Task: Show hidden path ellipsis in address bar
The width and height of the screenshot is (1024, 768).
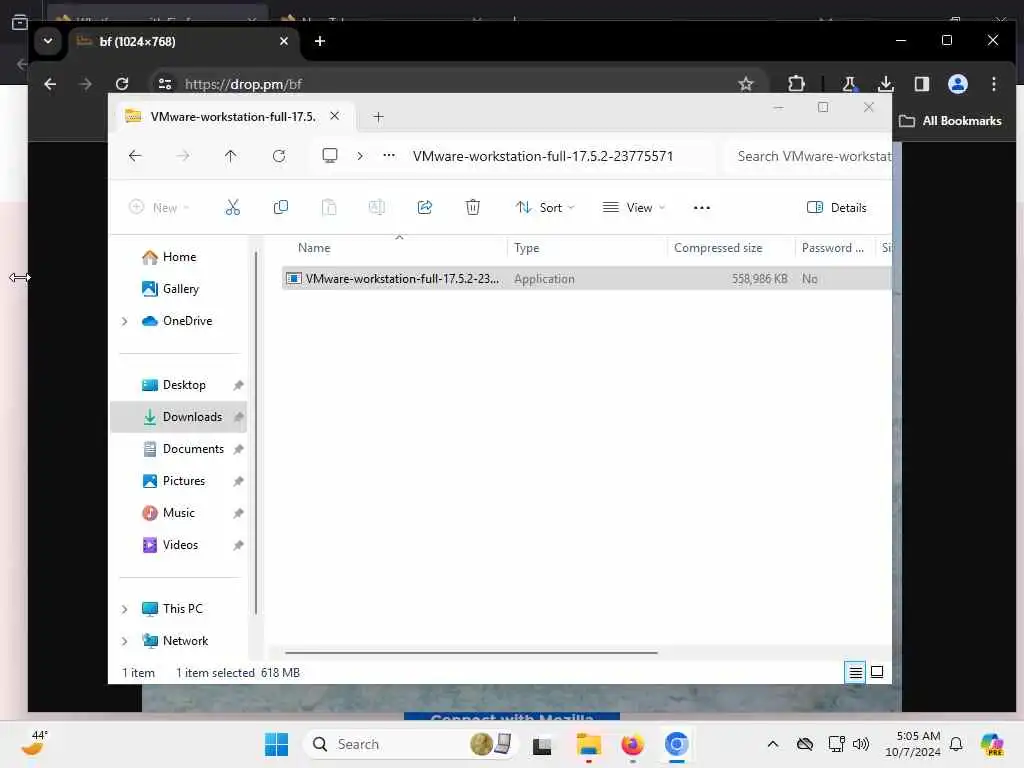Action: click(389, 155)
